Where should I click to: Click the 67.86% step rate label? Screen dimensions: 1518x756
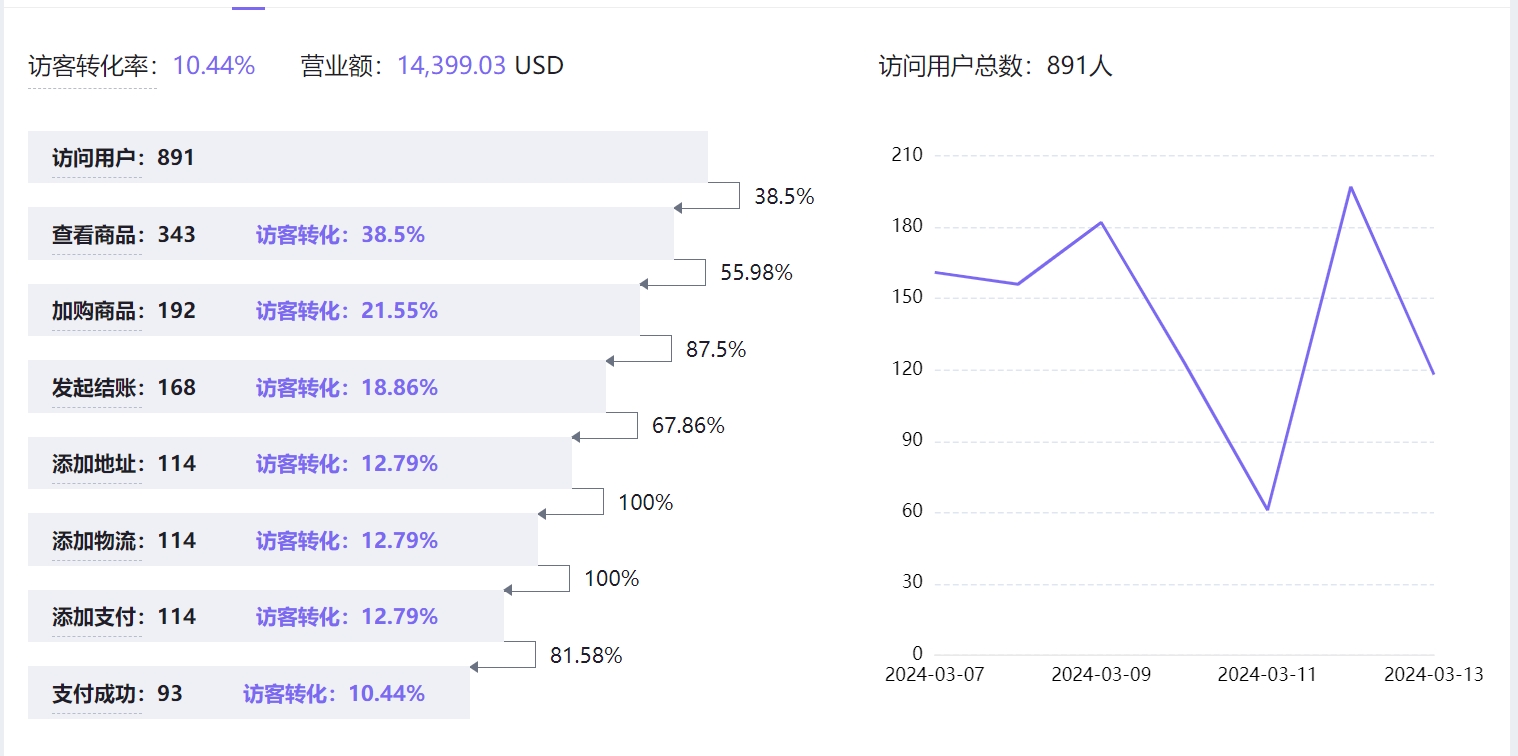(x=688, y=426)
